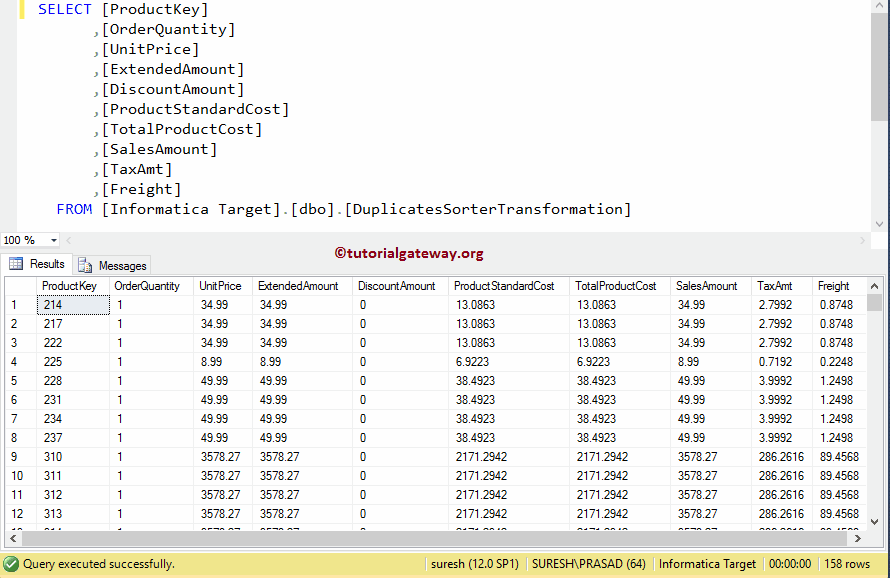Viewport: 890px width, 578px height.
Task: Click Freight cell 89.4568 in row 9
Action: (x=839, y=457)
